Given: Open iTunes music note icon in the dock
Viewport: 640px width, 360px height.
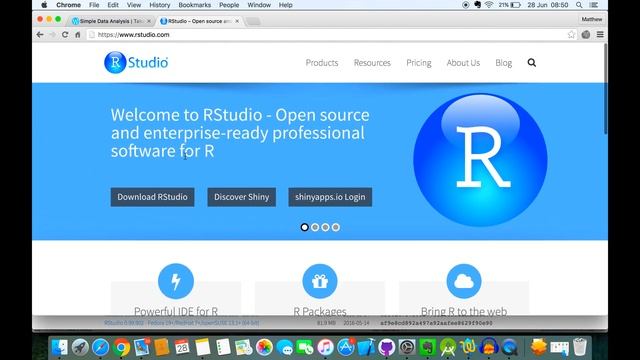Looking at the screenshot, I should [x=325, y=347].
